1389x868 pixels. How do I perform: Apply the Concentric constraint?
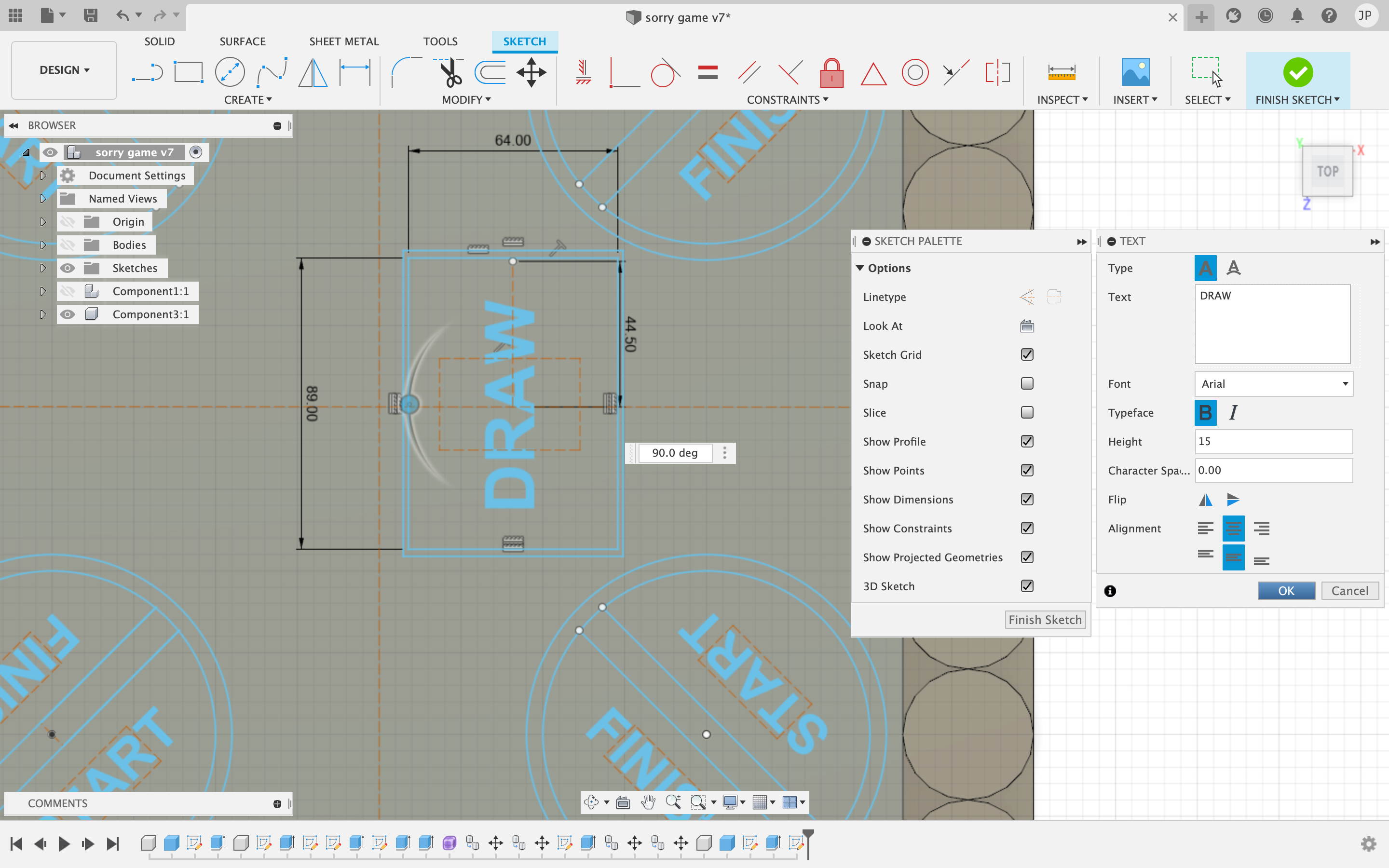click(x=915, y=73)
